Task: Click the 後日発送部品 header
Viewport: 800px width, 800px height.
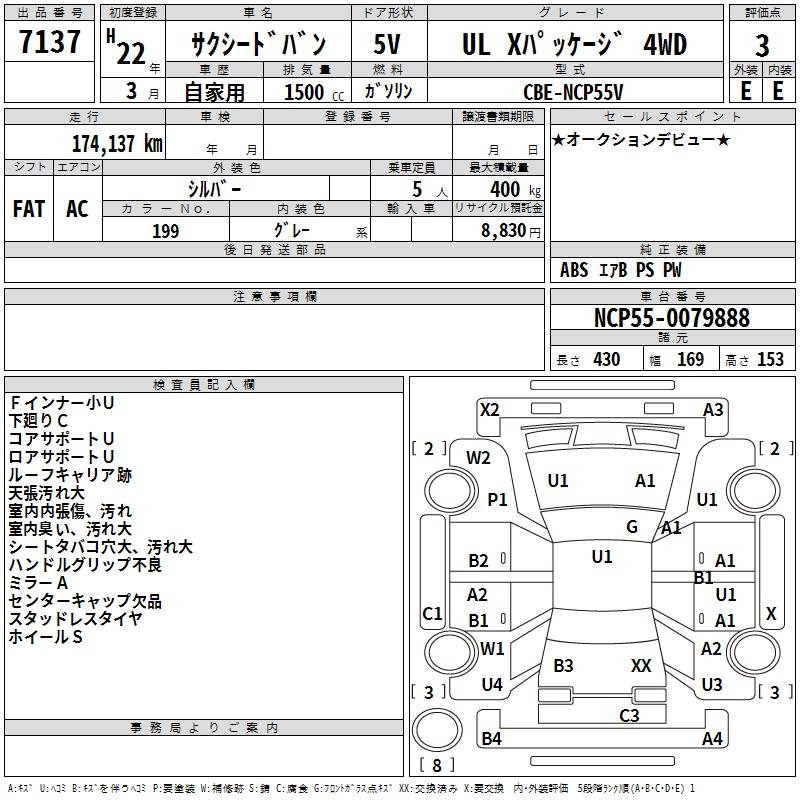Action: [x=274, y=250]
